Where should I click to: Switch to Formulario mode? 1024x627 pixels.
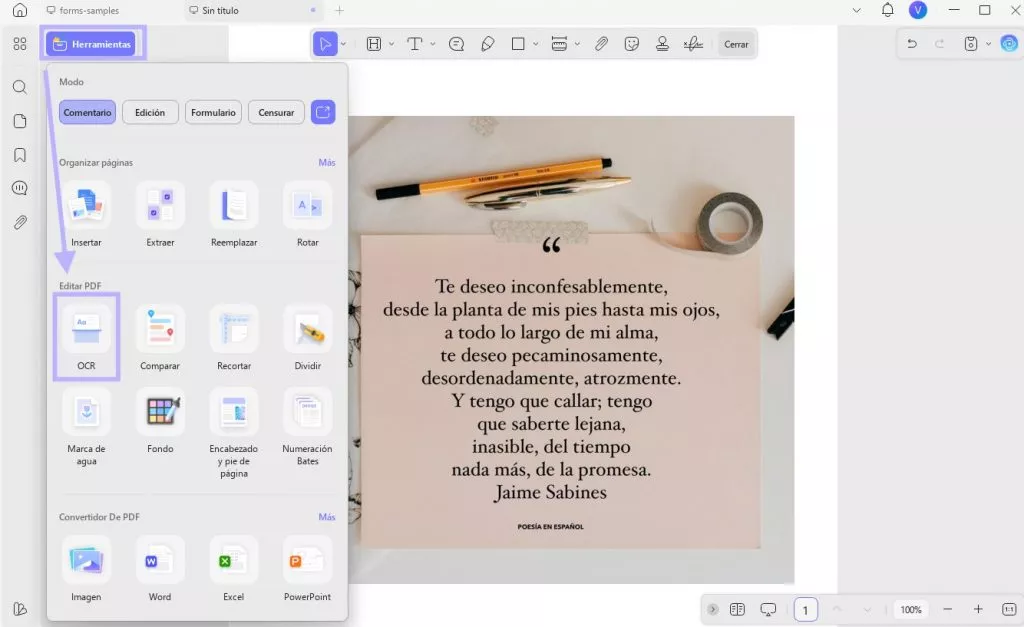[214, 112]
